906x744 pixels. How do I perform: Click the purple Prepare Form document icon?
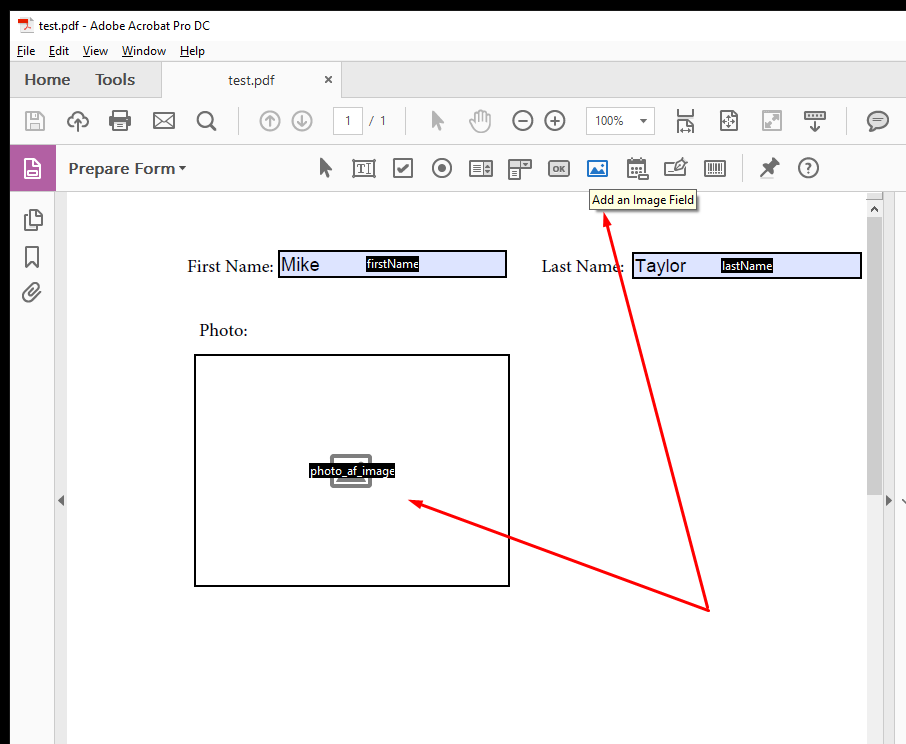point(33,168)
